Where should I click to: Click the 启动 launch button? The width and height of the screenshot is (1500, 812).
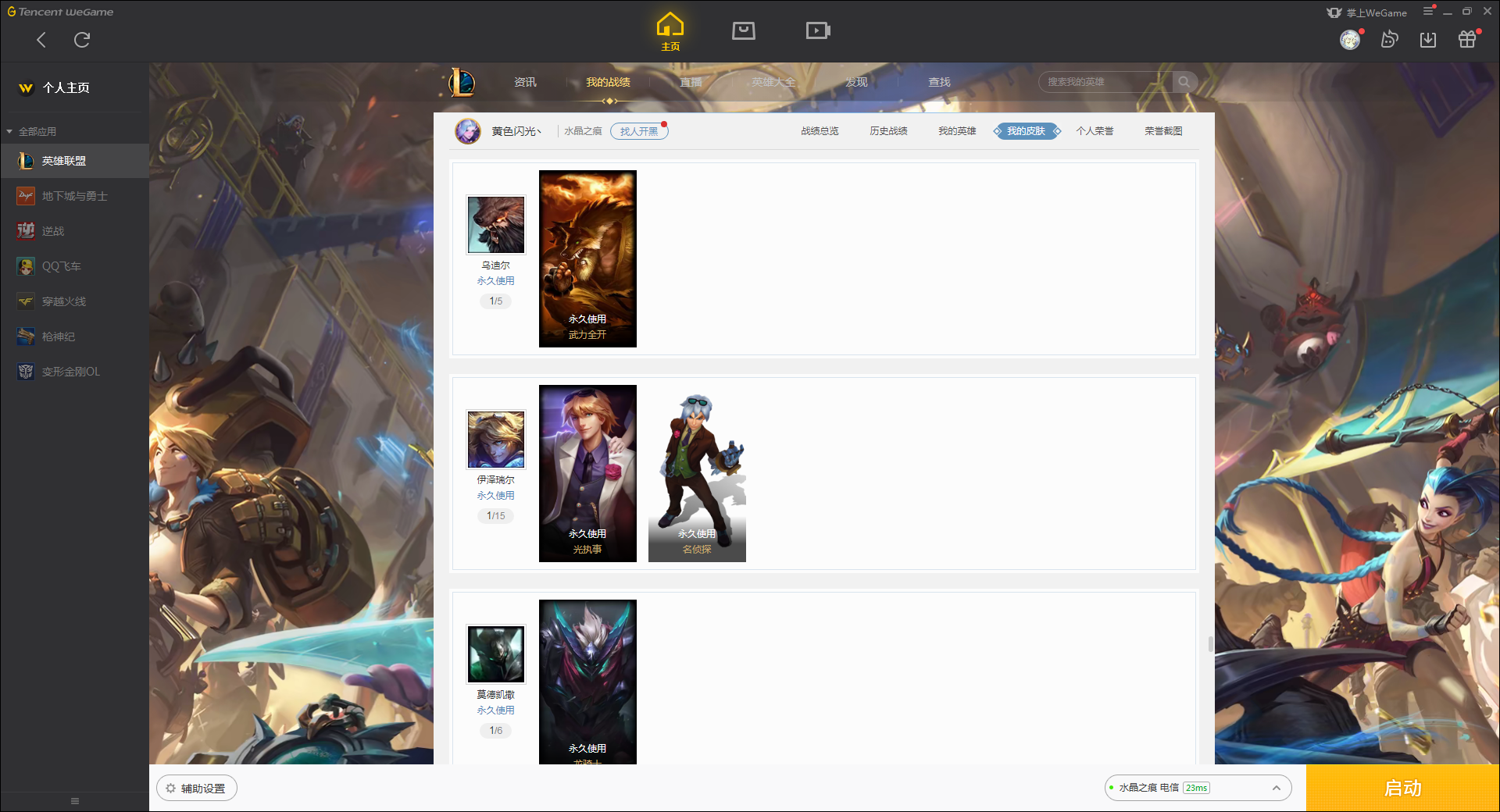coord(1402,789)
